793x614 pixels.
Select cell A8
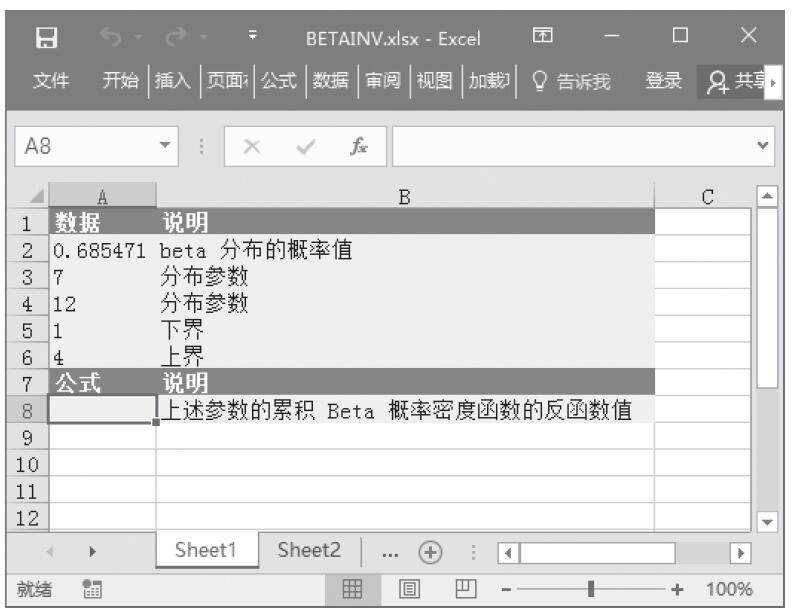click(x=102, y=410)
